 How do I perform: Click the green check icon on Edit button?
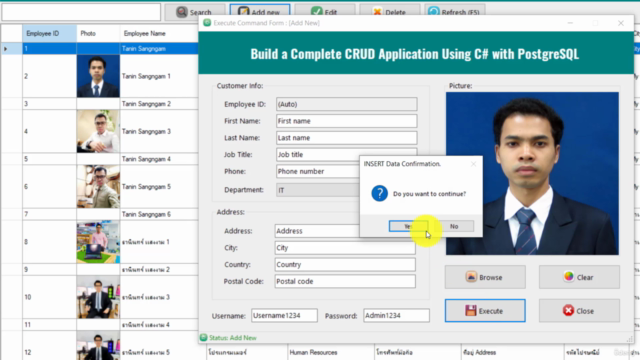coord(316,12)
